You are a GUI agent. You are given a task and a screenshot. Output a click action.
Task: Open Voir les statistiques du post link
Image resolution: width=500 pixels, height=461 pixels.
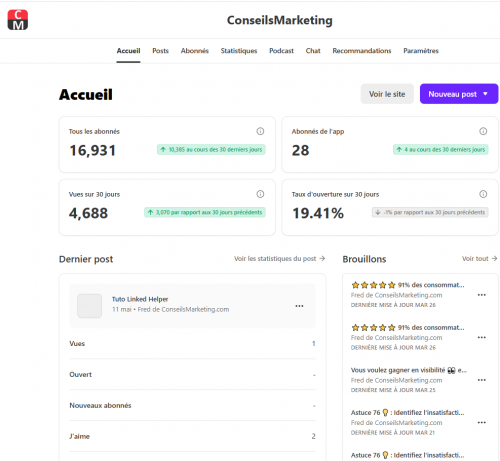point(279,259)
